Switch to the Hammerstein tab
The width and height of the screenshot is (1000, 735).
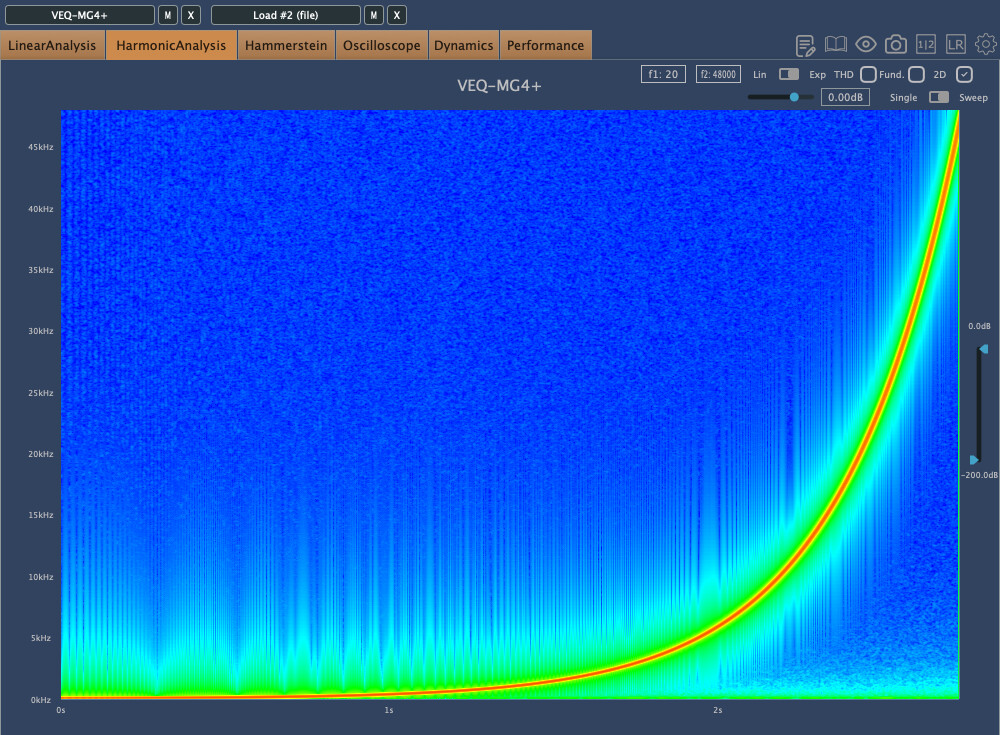(x=286, y=45)
